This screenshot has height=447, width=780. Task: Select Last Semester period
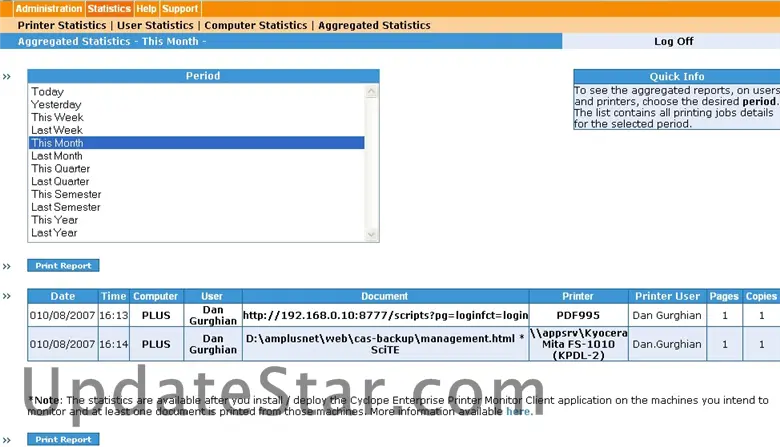pyautogui.click(x=196, y=207)
